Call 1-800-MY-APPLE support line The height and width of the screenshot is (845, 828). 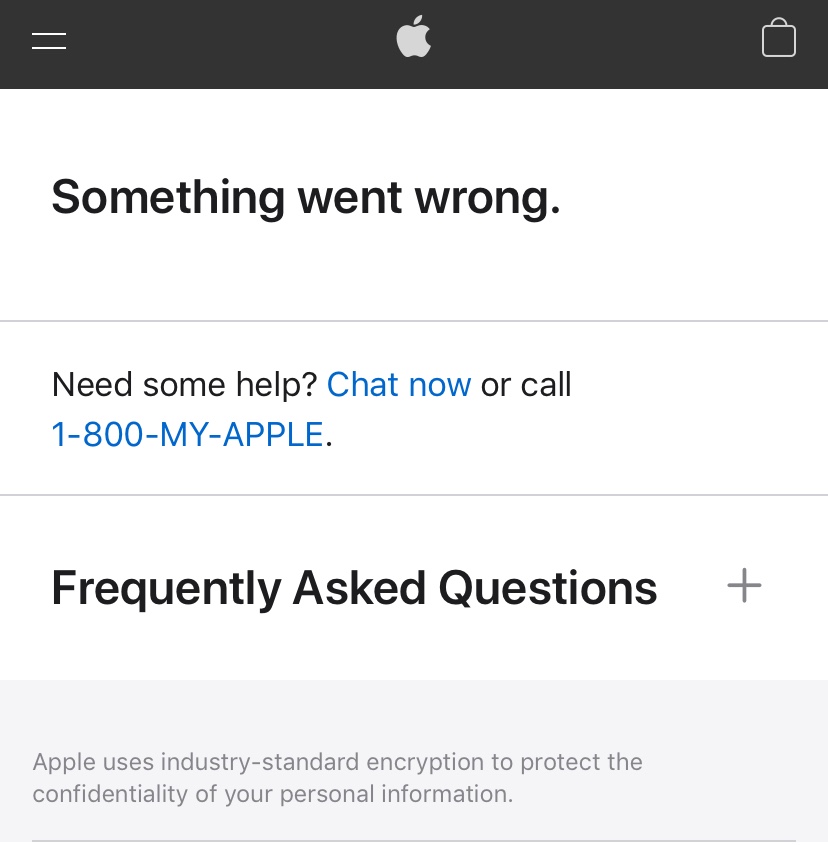[186, 434]
